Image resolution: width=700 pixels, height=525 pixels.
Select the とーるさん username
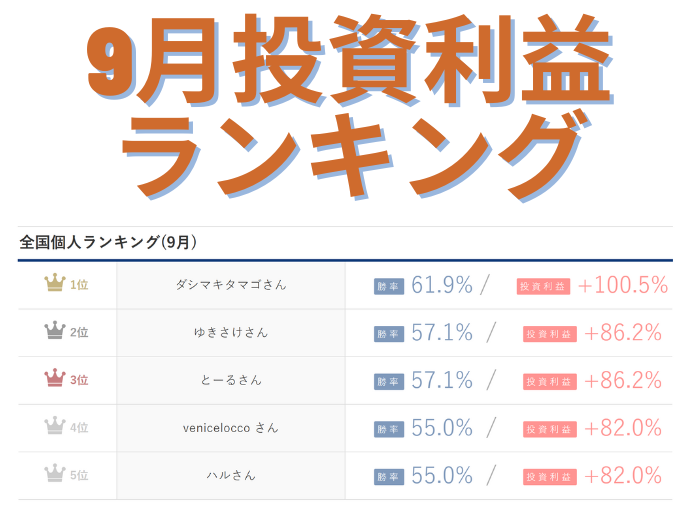231,380
